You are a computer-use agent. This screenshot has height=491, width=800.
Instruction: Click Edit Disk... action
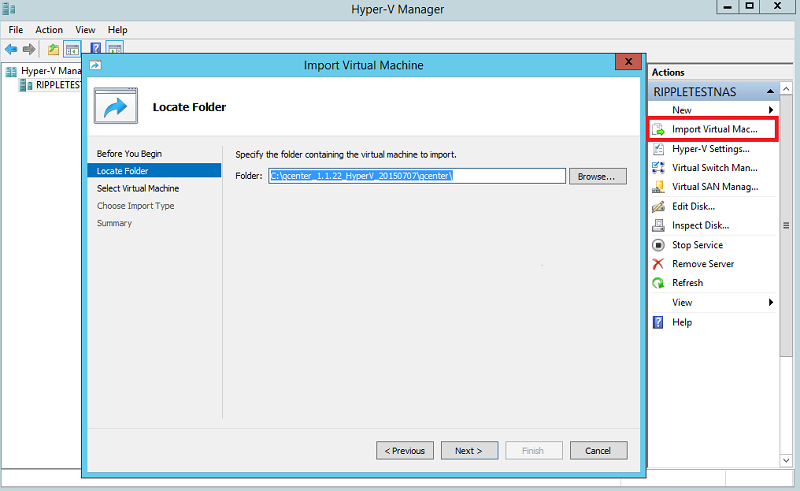pos(693,206)
